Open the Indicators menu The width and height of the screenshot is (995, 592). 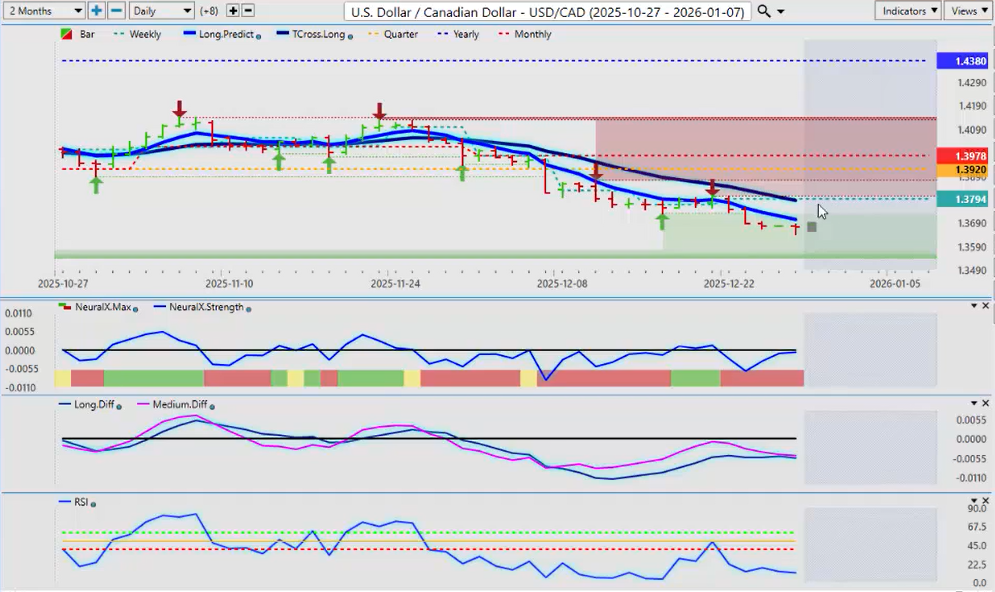908,10
